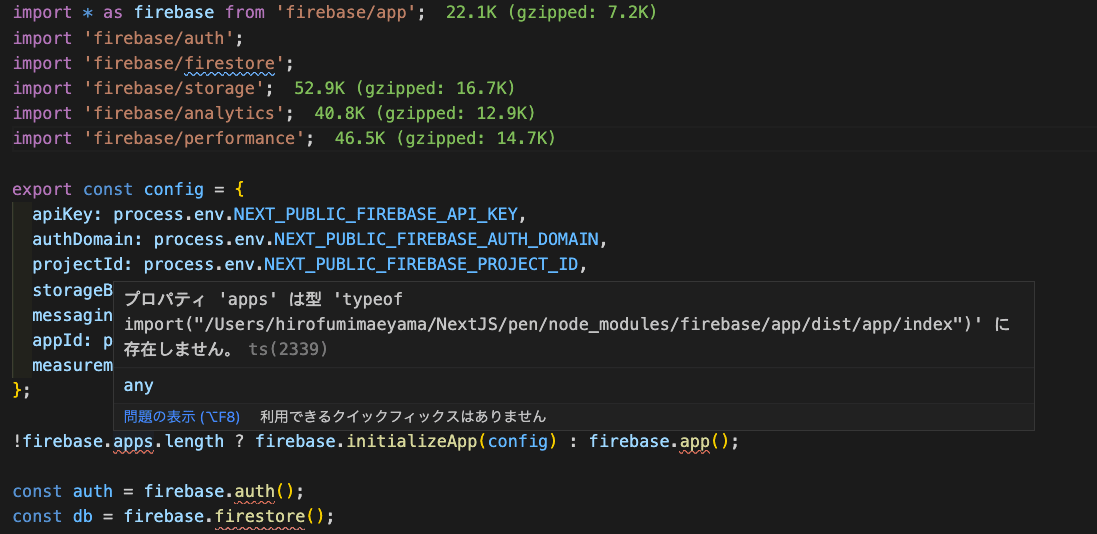The height and width of the screenshot is (534, 1097).
Task: Click the 'firebase/auth' import string
Action: (158, 38)
